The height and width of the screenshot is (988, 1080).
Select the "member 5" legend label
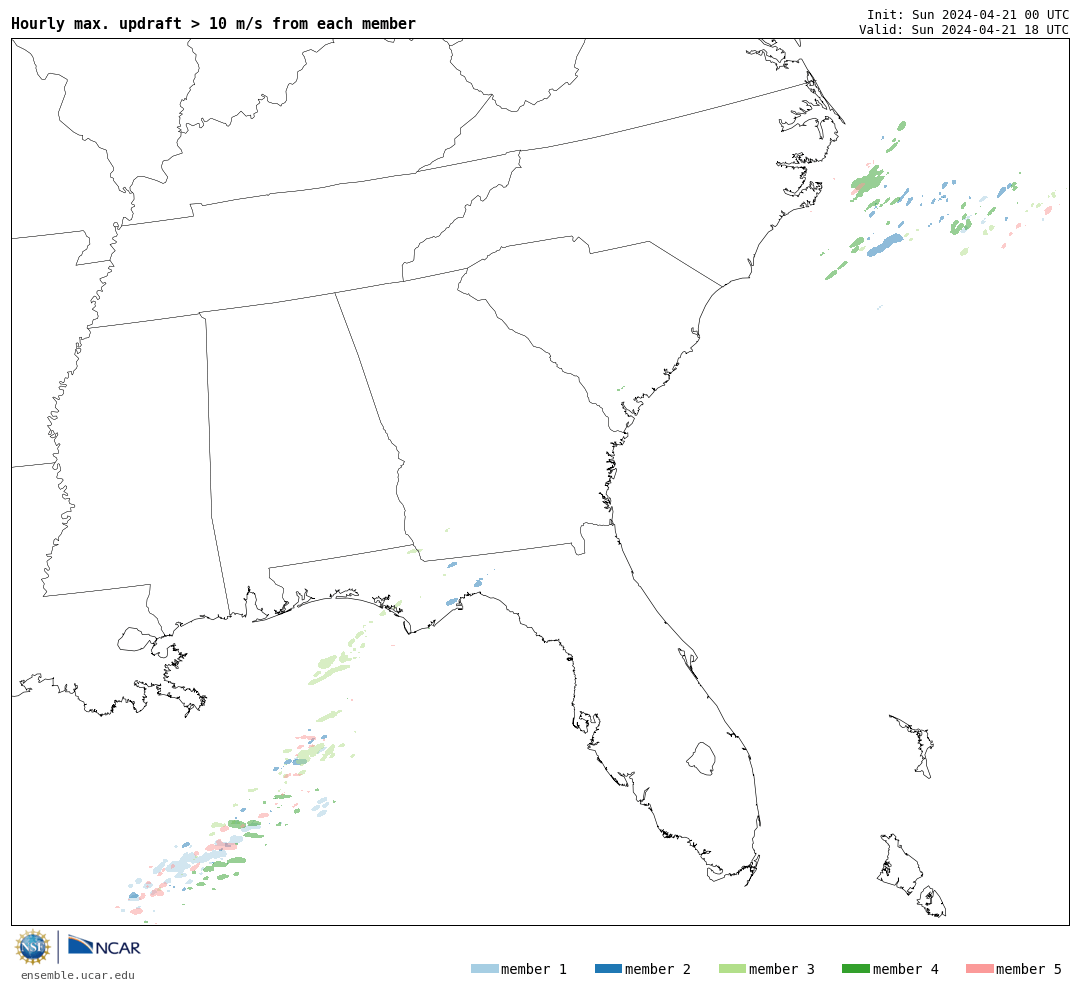click(x=1029, y=969)
